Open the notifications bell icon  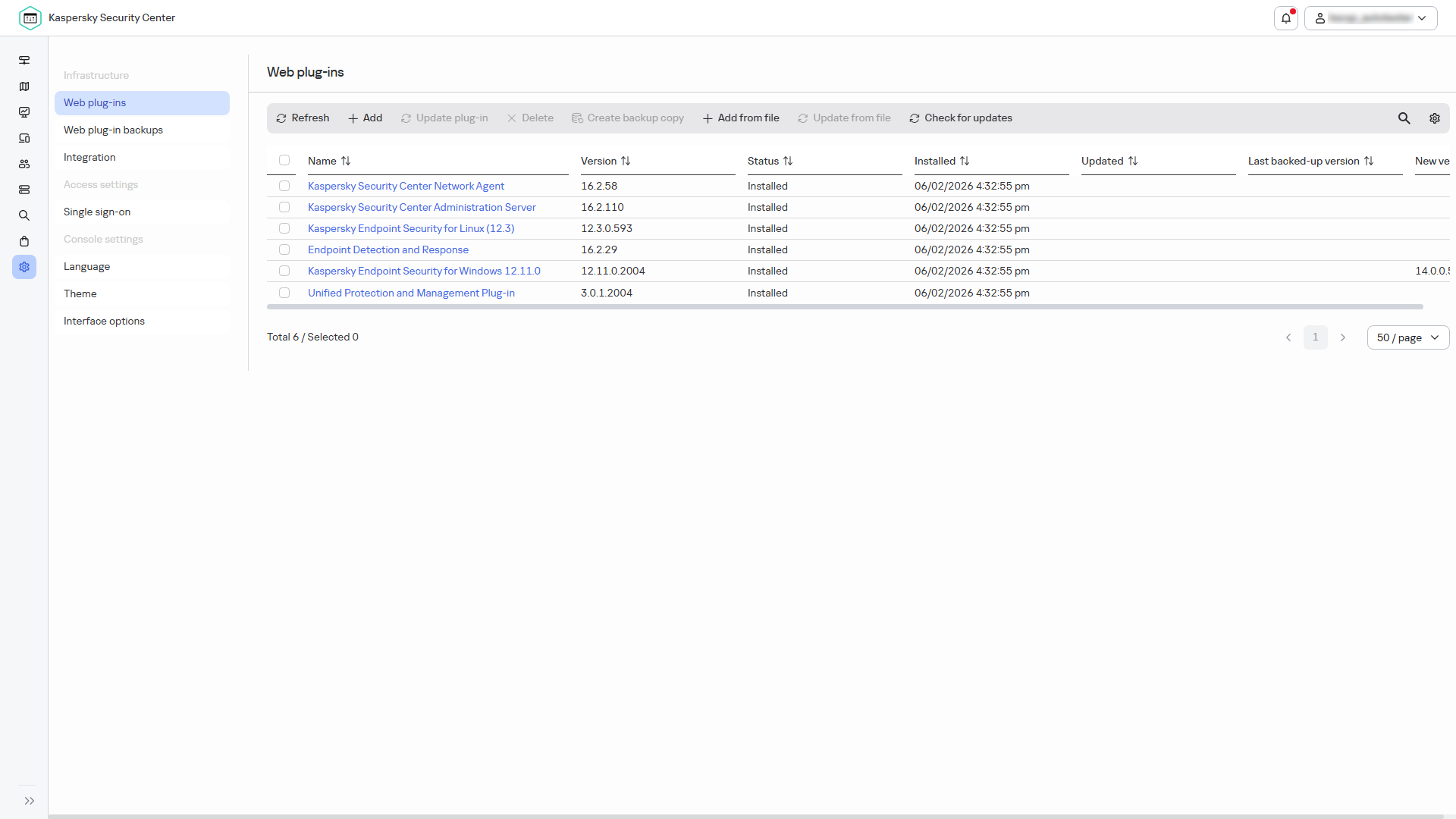[x=1286, y=18]
